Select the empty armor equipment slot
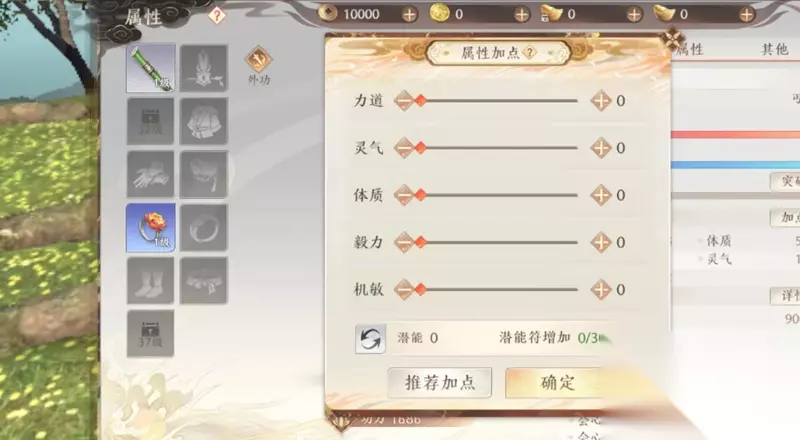This screenshot has width=800, height=440. click(x=204, y=121)
